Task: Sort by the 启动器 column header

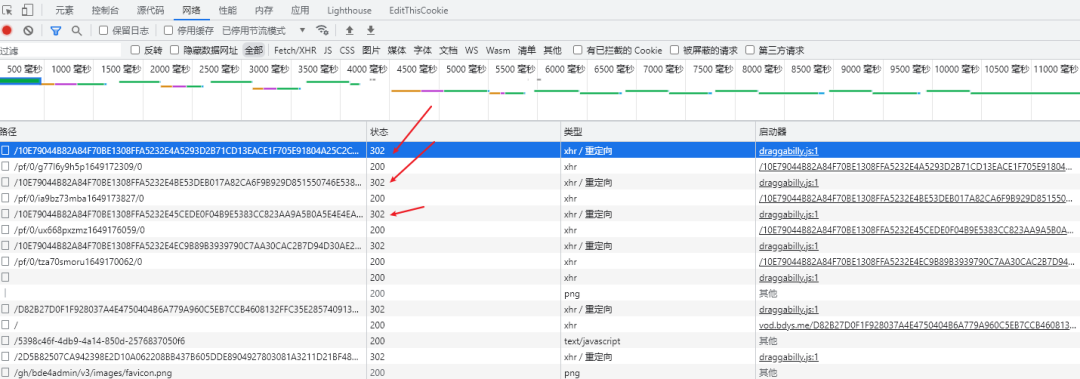Action: [917, 131]
